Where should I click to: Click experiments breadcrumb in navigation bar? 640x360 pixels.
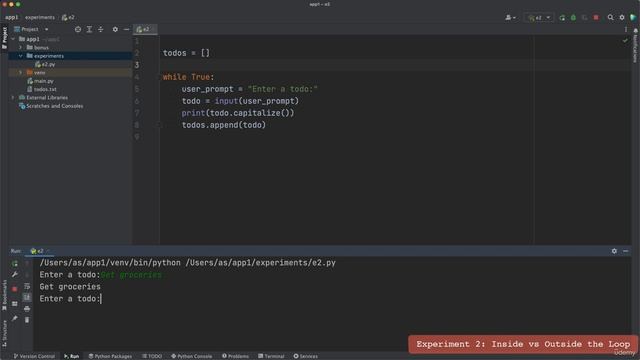point(40,18)
